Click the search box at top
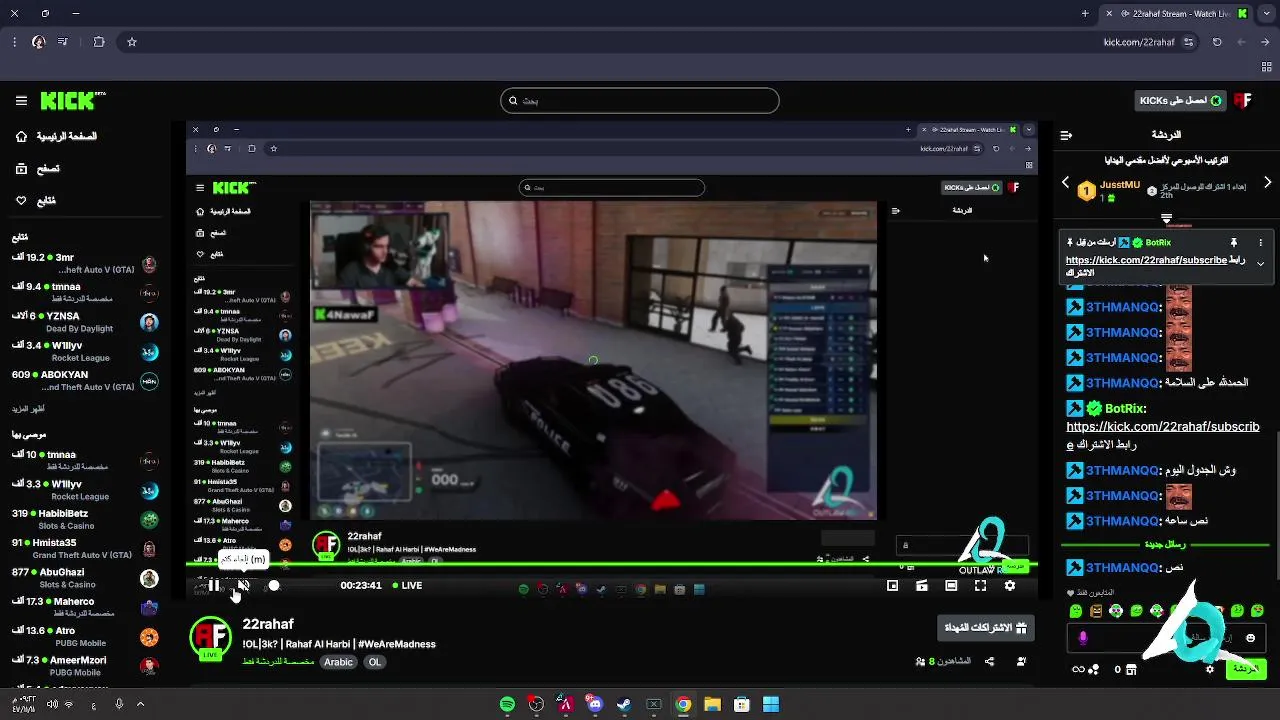 coord(639,100)
